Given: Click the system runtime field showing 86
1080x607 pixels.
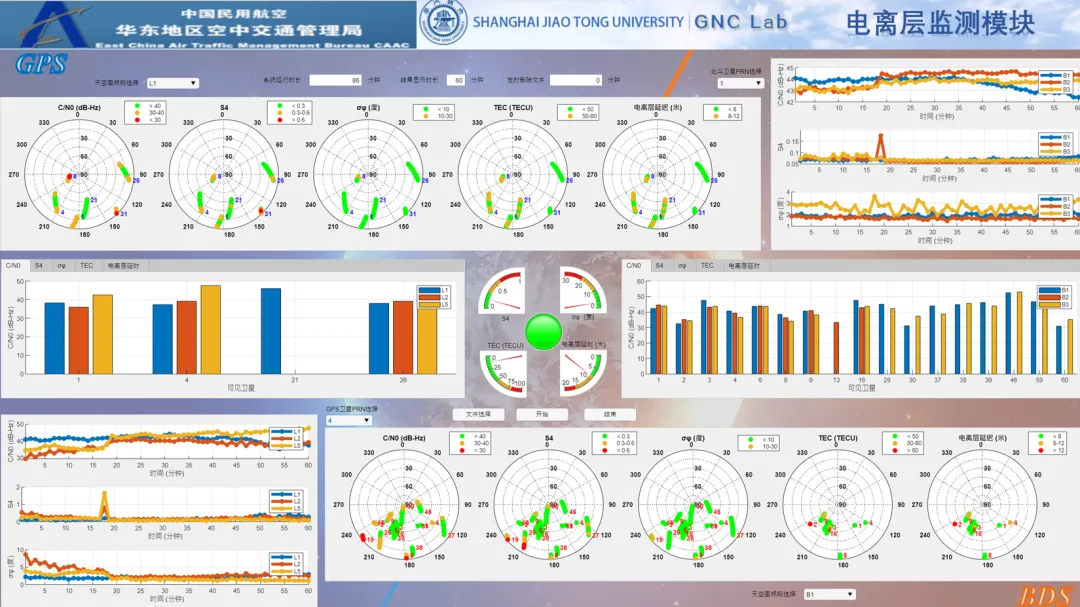Looking at the screenshot, I should pyautogui.click(x=335, y=80).
